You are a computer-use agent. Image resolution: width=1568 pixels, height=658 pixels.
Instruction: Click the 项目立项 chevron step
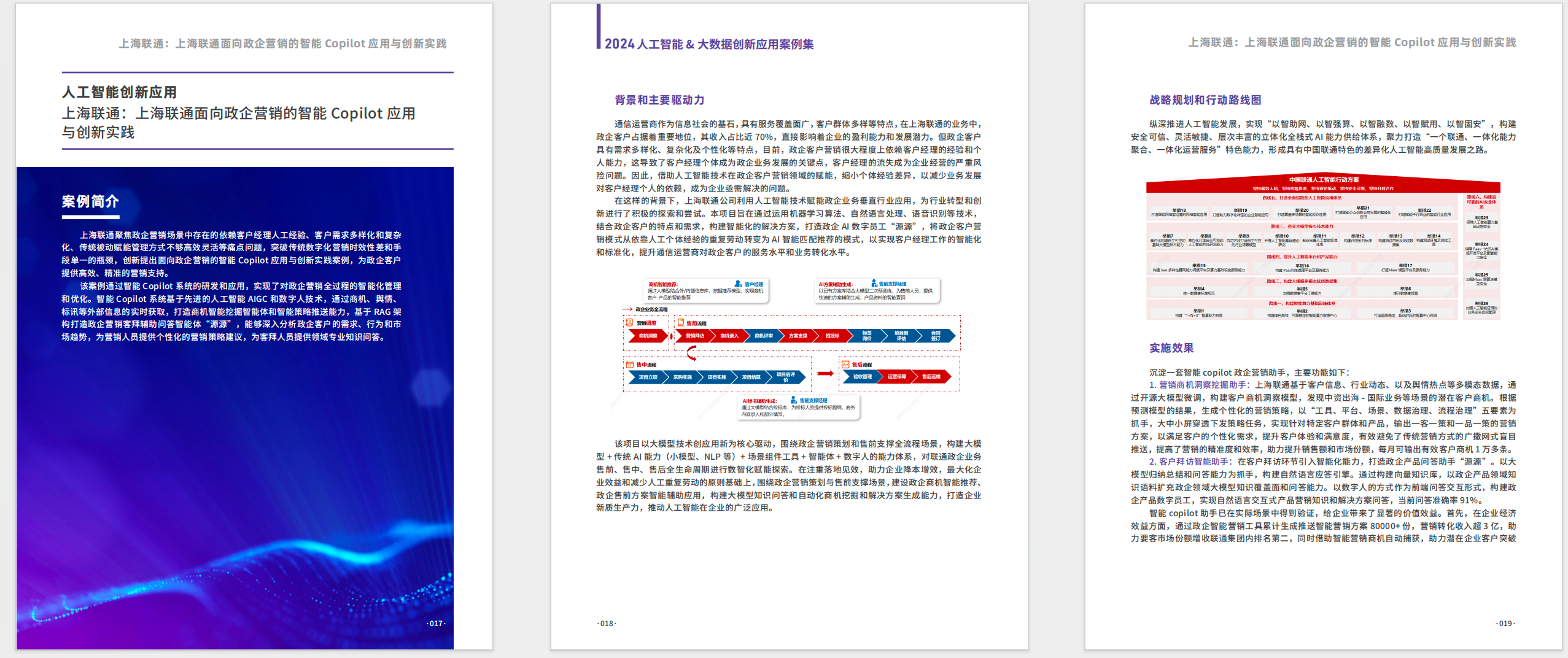click(x=648, y=377)
